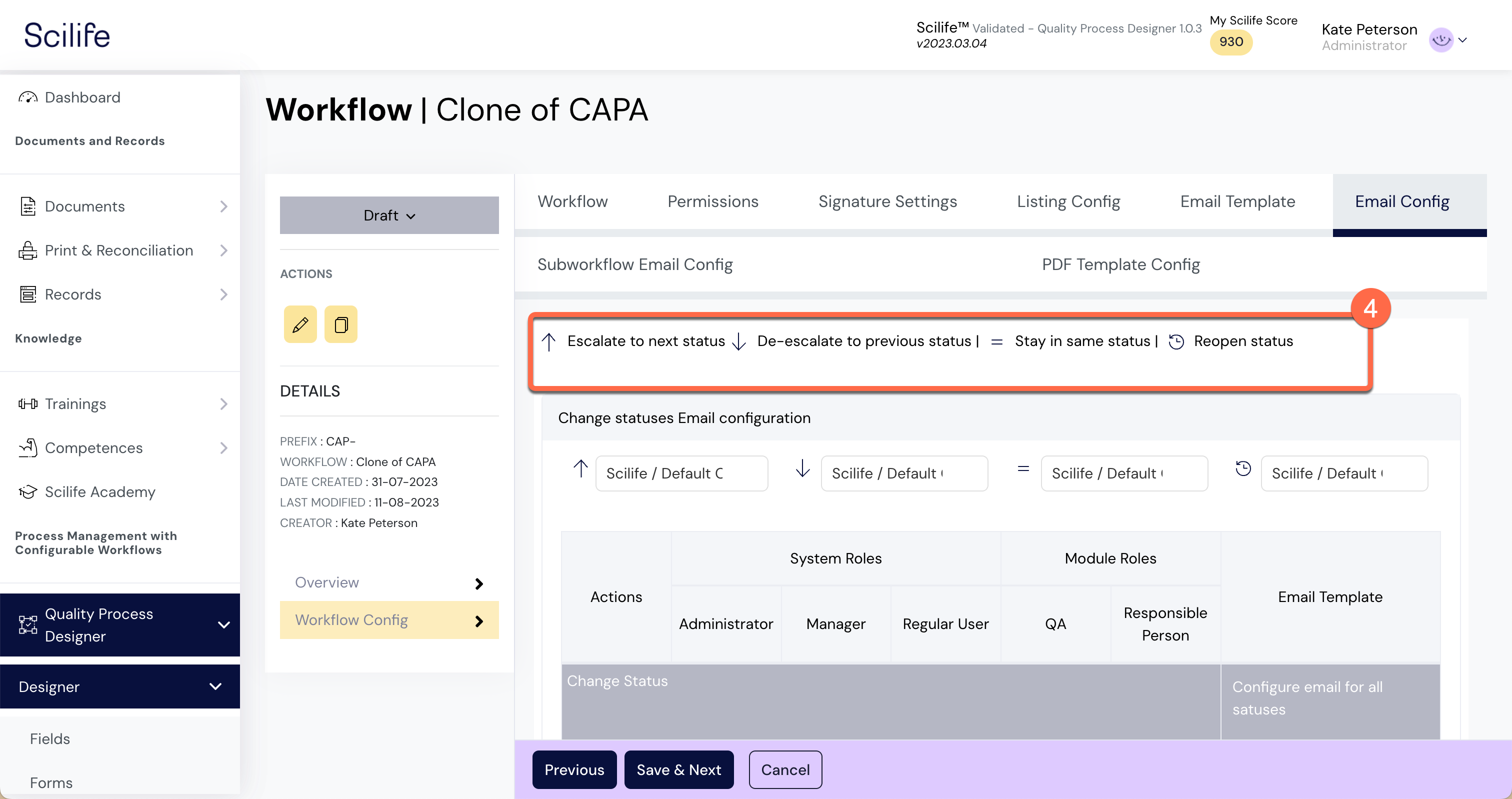Click the Save & Next button
Image resolution: width=1512 pixels, height=799 pixels.
click(678, 769)
